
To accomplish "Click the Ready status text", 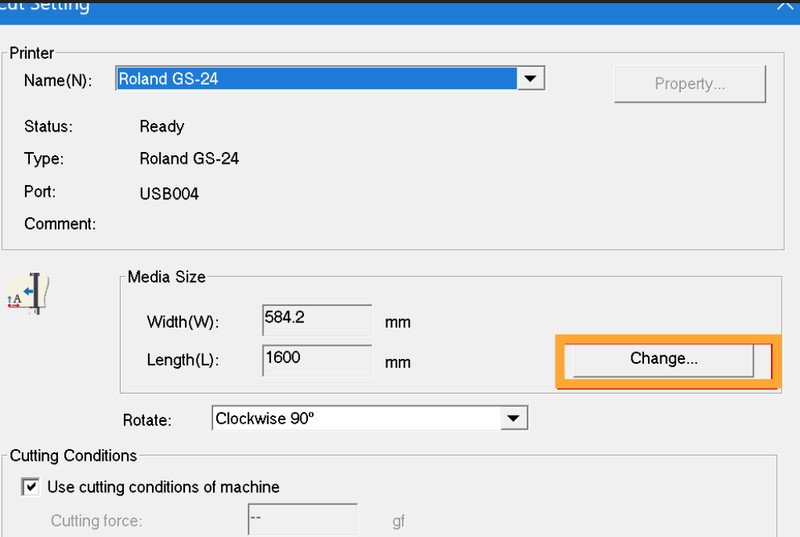I will click(x=162, y=126).
